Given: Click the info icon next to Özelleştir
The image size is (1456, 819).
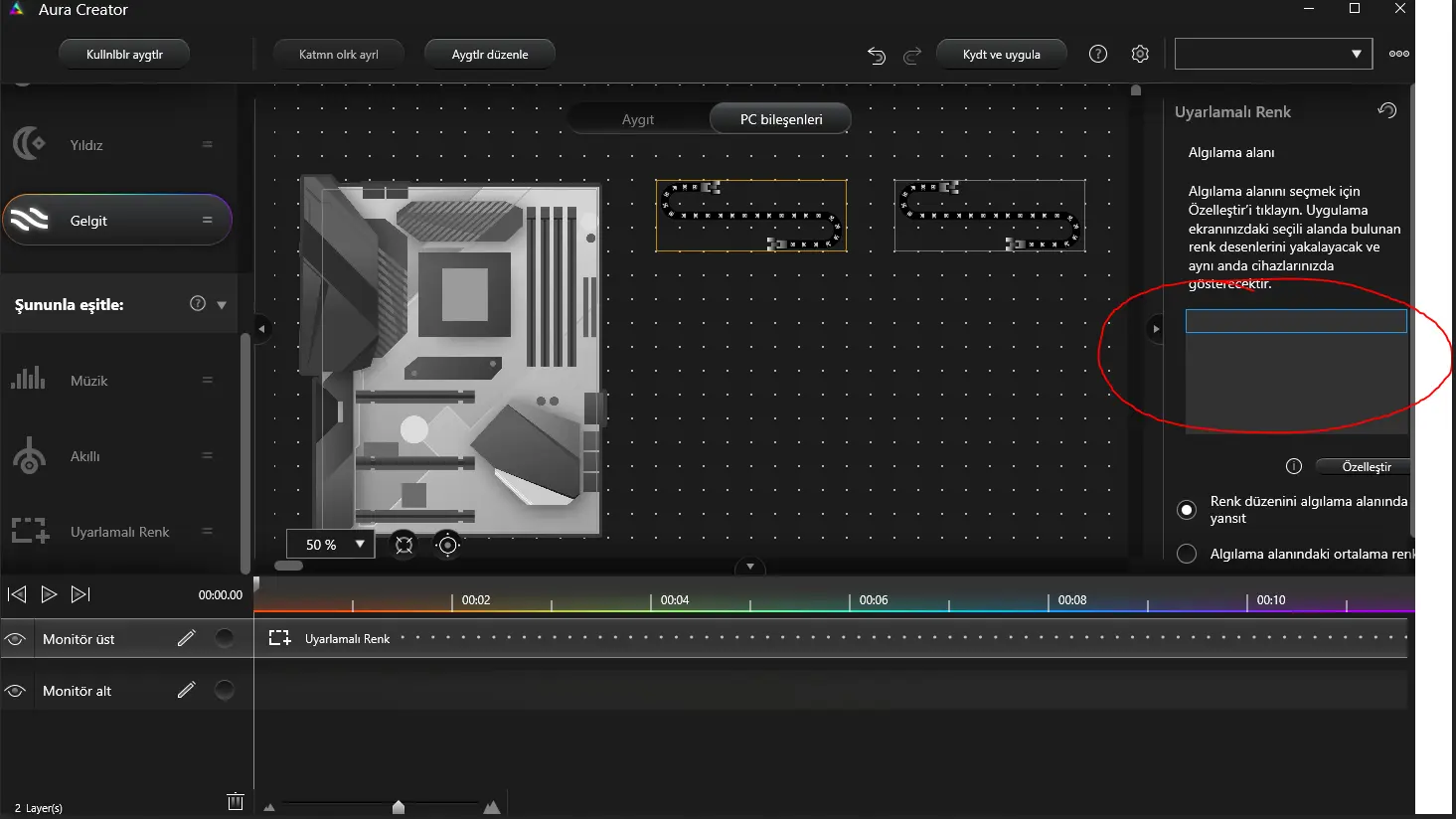Looking at the screenshot, I should click(1294, 466).
